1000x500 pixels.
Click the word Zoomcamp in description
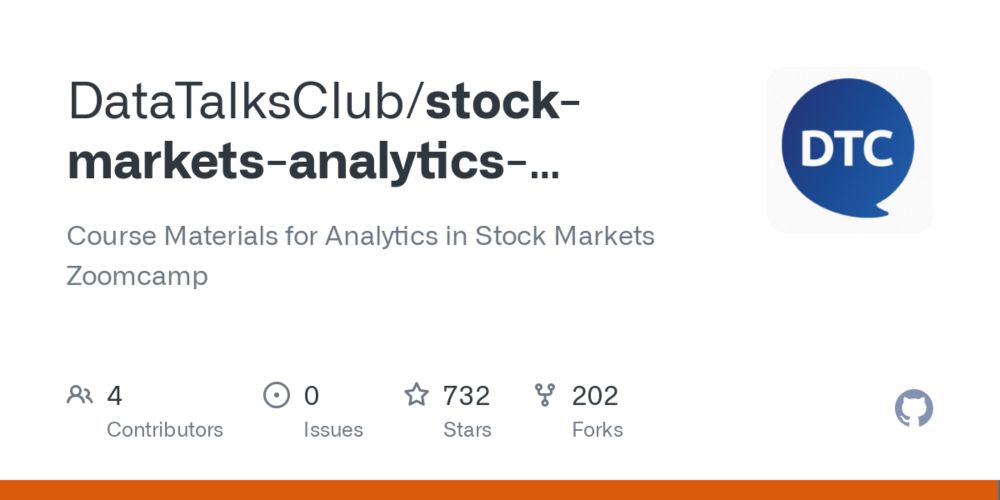(x=137, y=277)
